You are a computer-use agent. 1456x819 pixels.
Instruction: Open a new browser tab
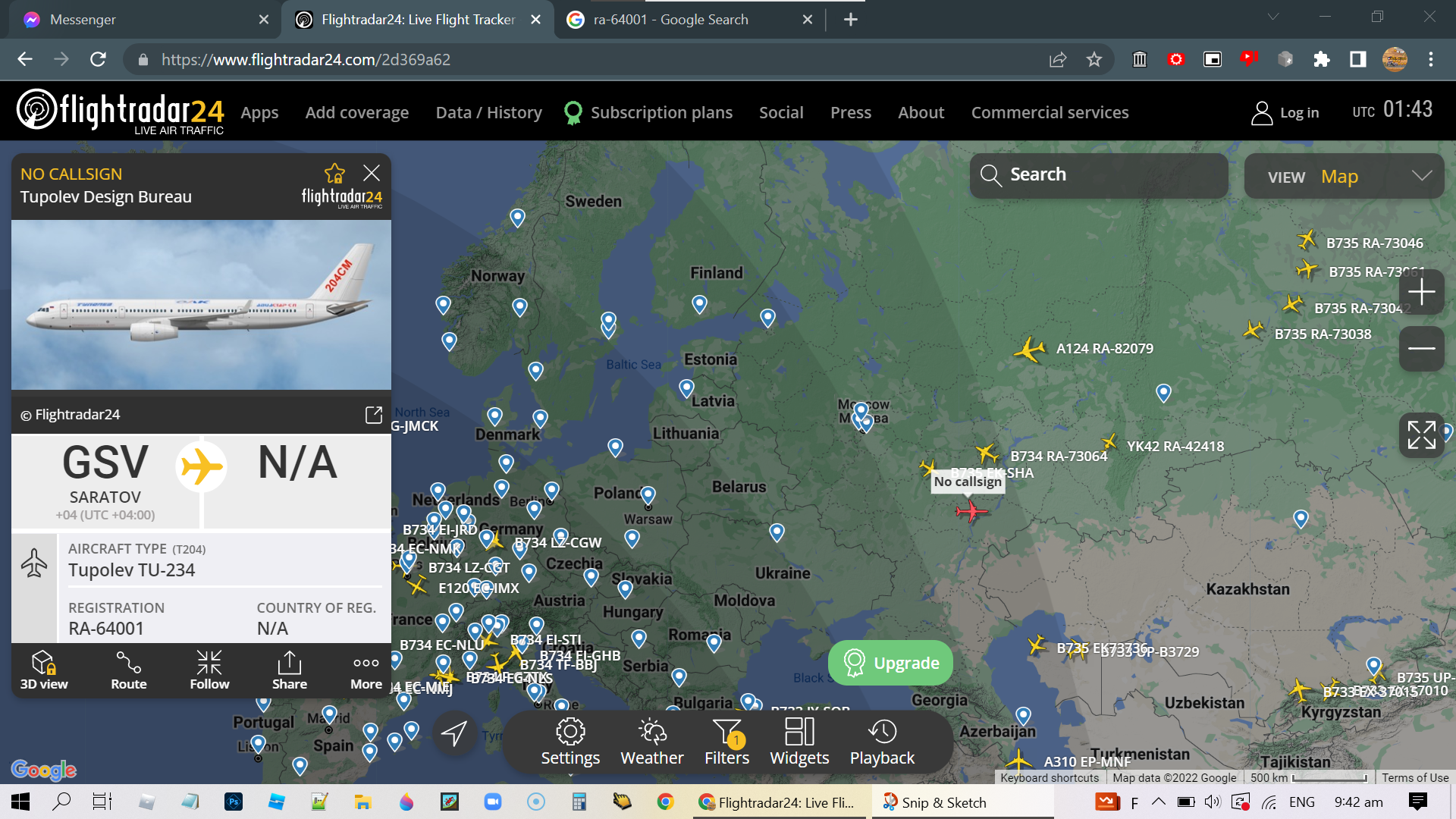(851, 20)
